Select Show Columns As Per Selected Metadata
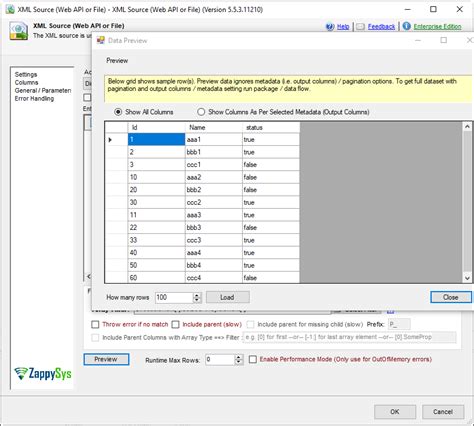This screenshot has height=426, width=474. pyautogui.click(x=201, y=112)
